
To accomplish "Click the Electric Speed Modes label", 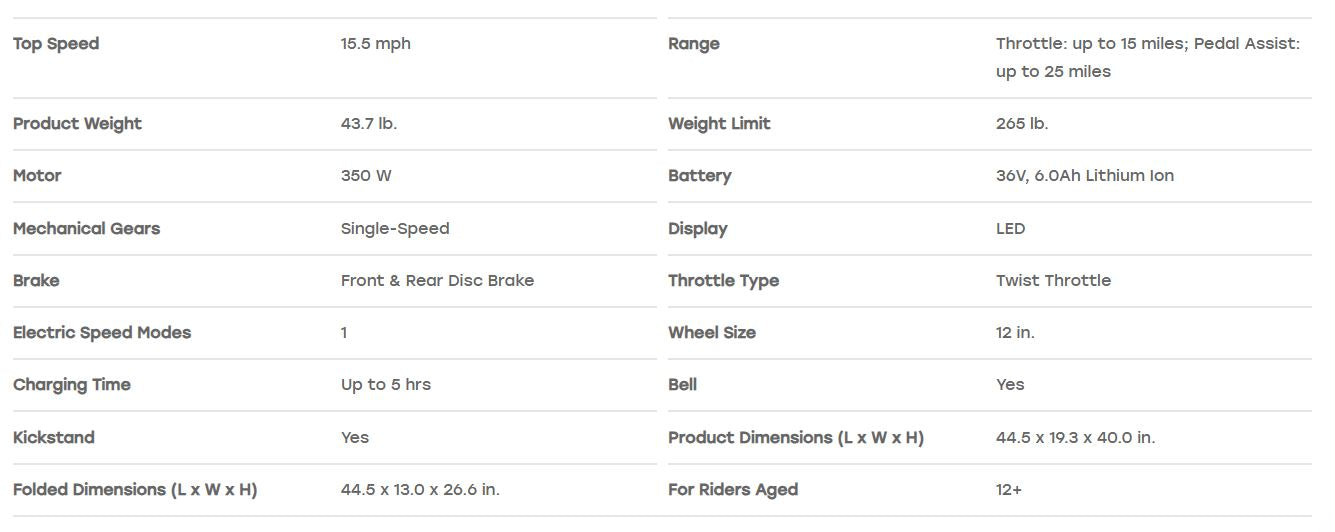I will click(102, 333).
